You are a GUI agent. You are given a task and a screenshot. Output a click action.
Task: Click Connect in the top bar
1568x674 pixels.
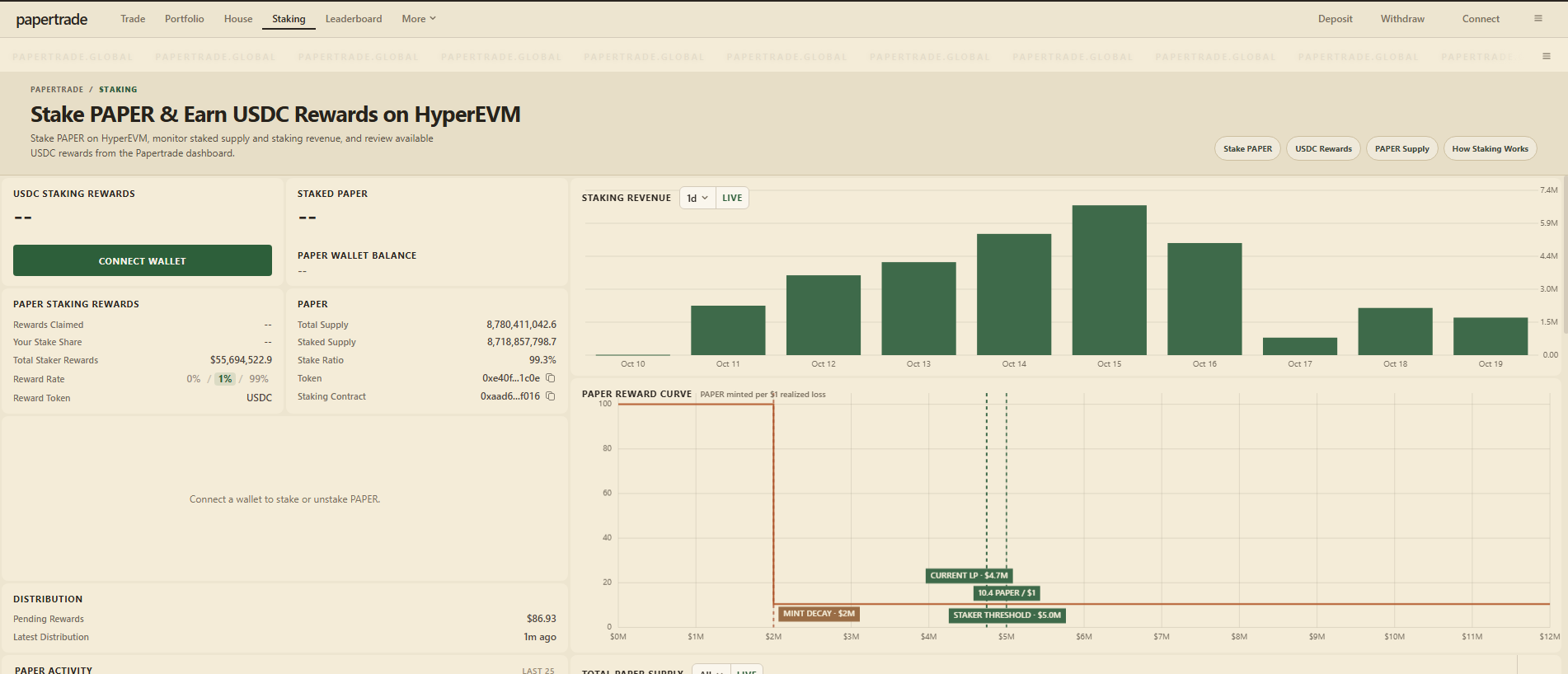(x=1481, y=19)
